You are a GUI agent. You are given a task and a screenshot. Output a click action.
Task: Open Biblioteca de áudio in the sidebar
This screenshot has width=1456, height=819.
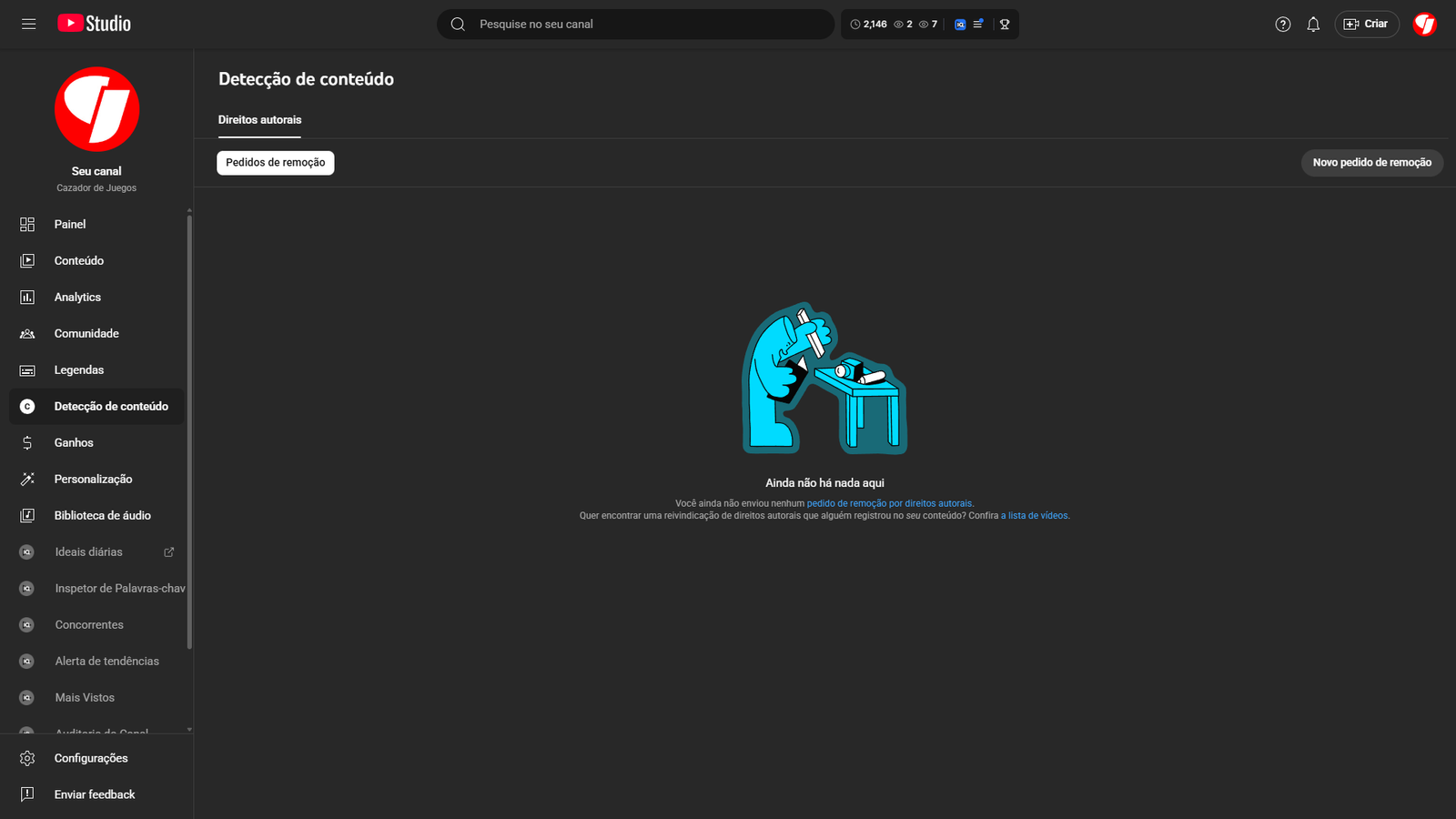click(96, 515)
